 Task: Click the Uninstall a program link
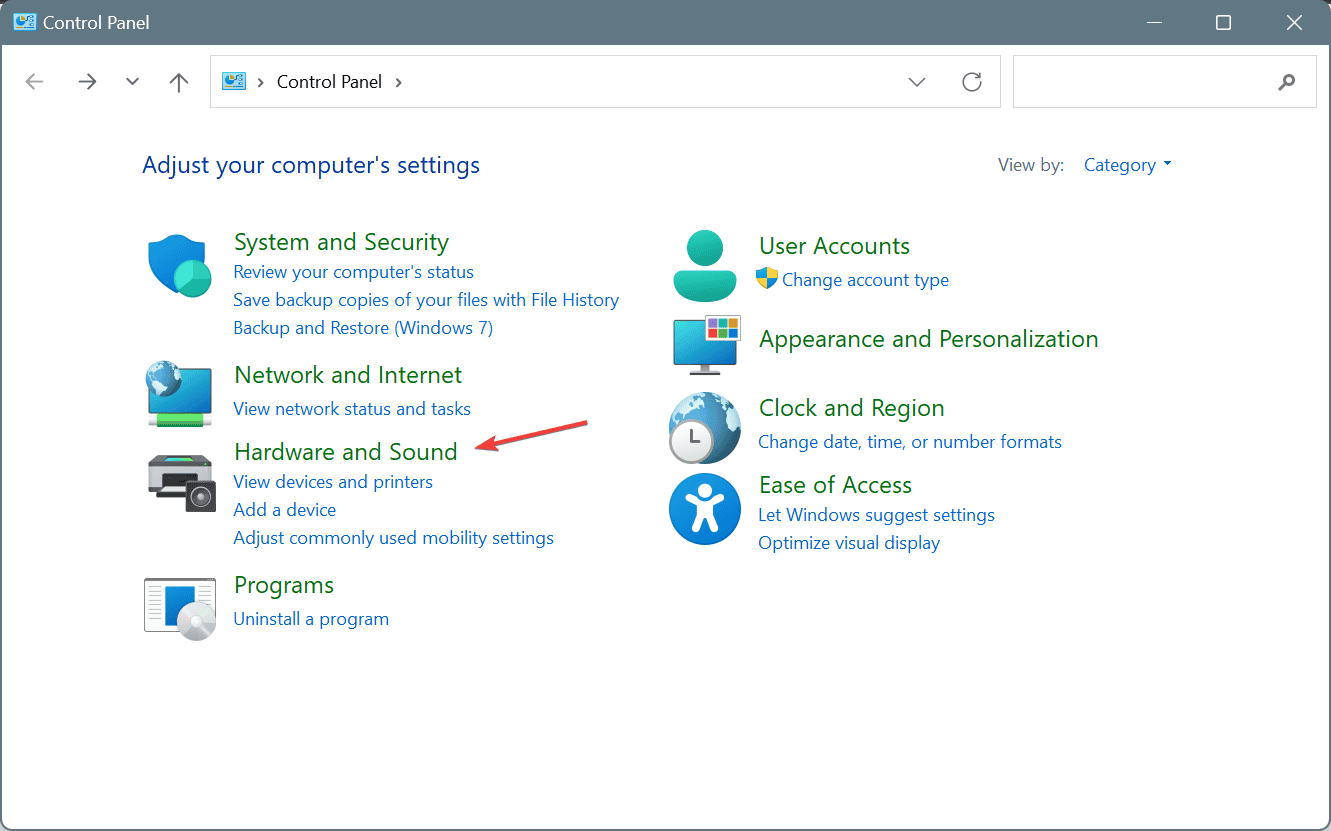click(x=311, y=619)
